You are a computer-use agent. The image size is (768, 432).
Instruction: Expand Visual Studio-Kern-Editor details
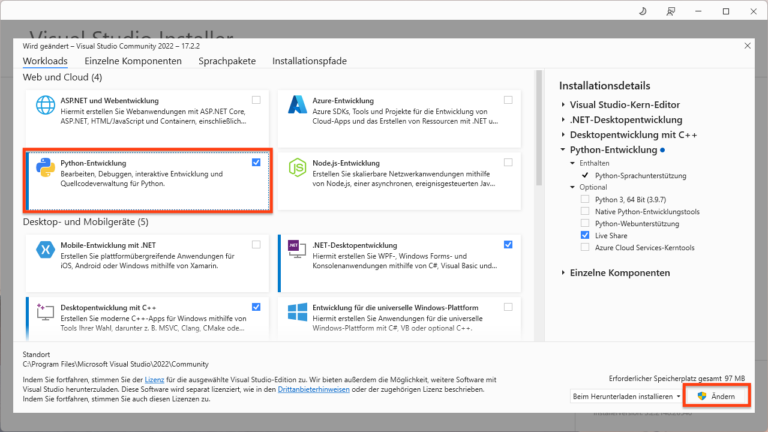tap(563, 104)
